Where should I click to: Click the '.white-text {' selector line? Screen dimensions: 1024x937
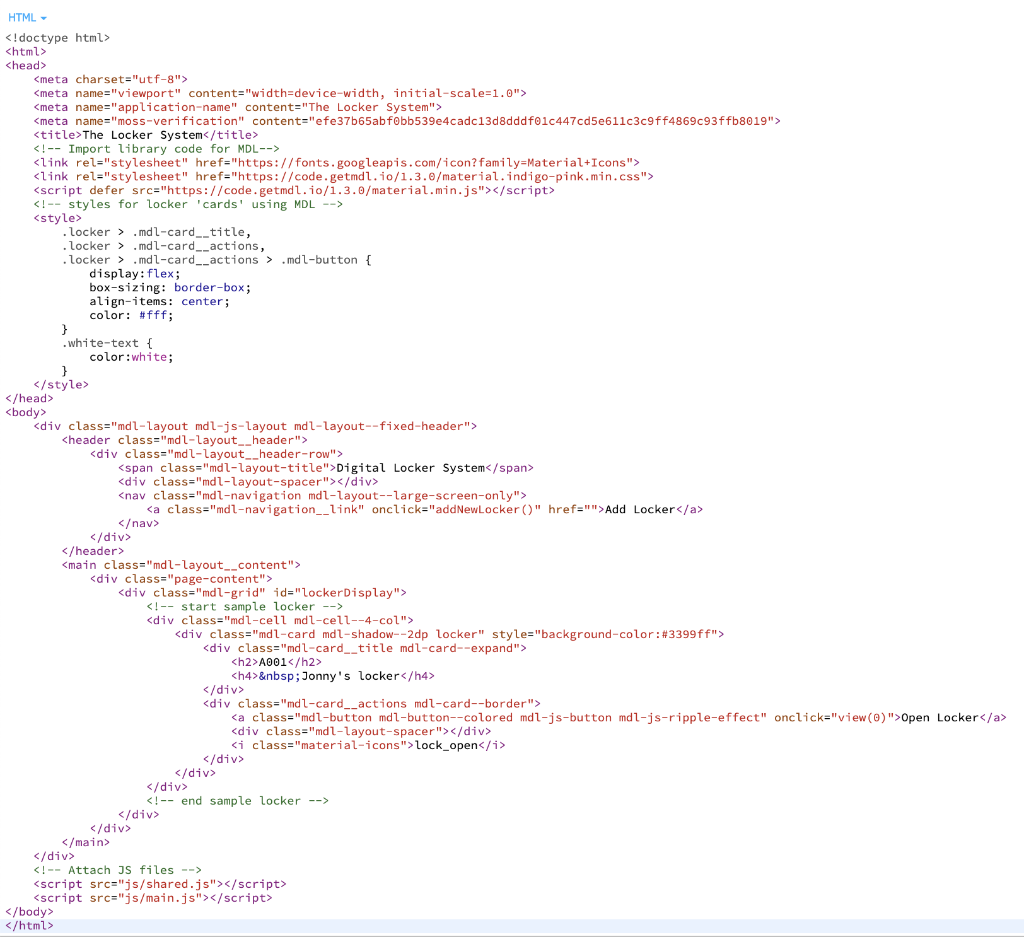(x=106, y=343)
